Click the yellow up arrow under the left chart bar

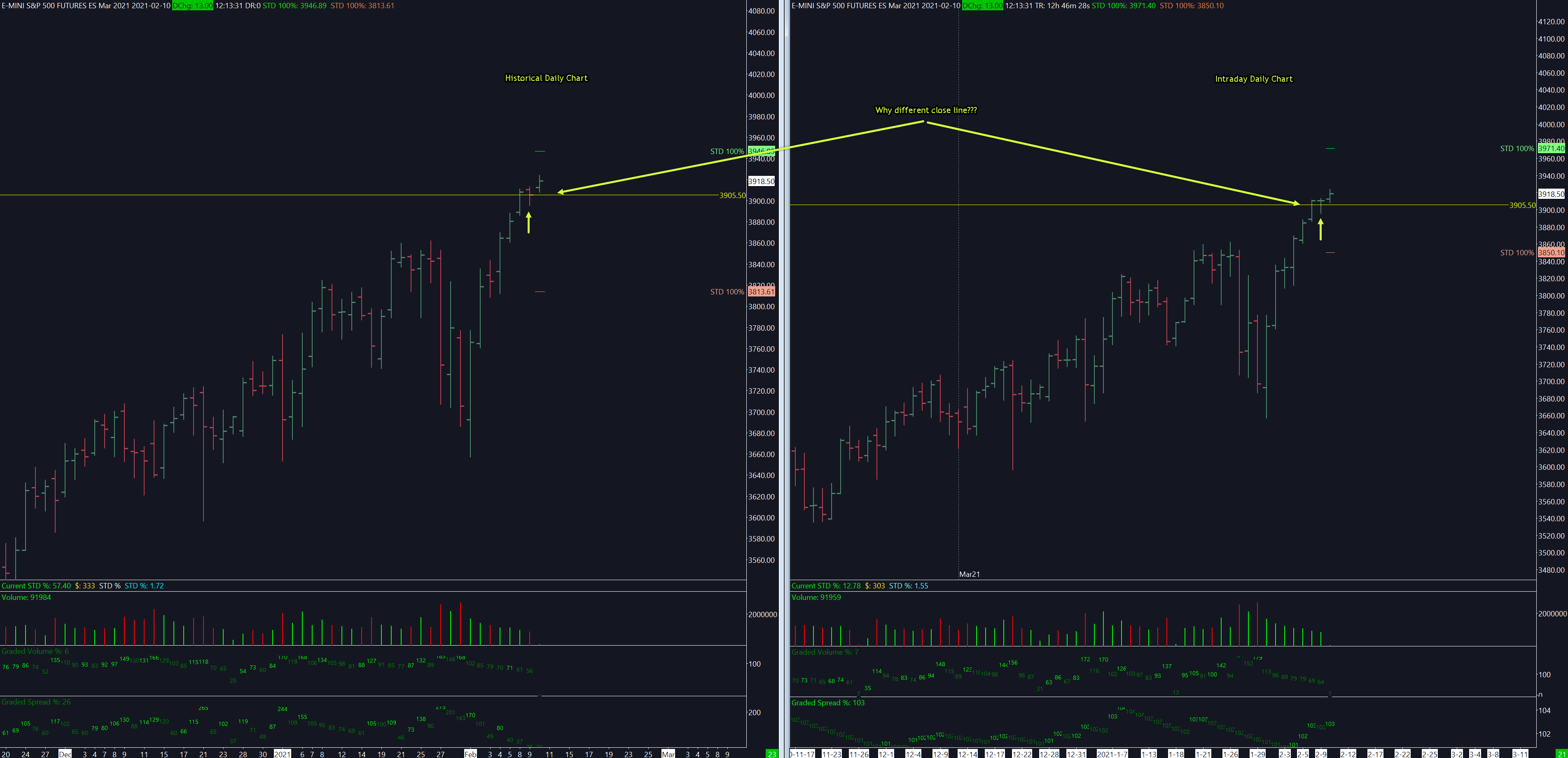[x=528, y=223]
